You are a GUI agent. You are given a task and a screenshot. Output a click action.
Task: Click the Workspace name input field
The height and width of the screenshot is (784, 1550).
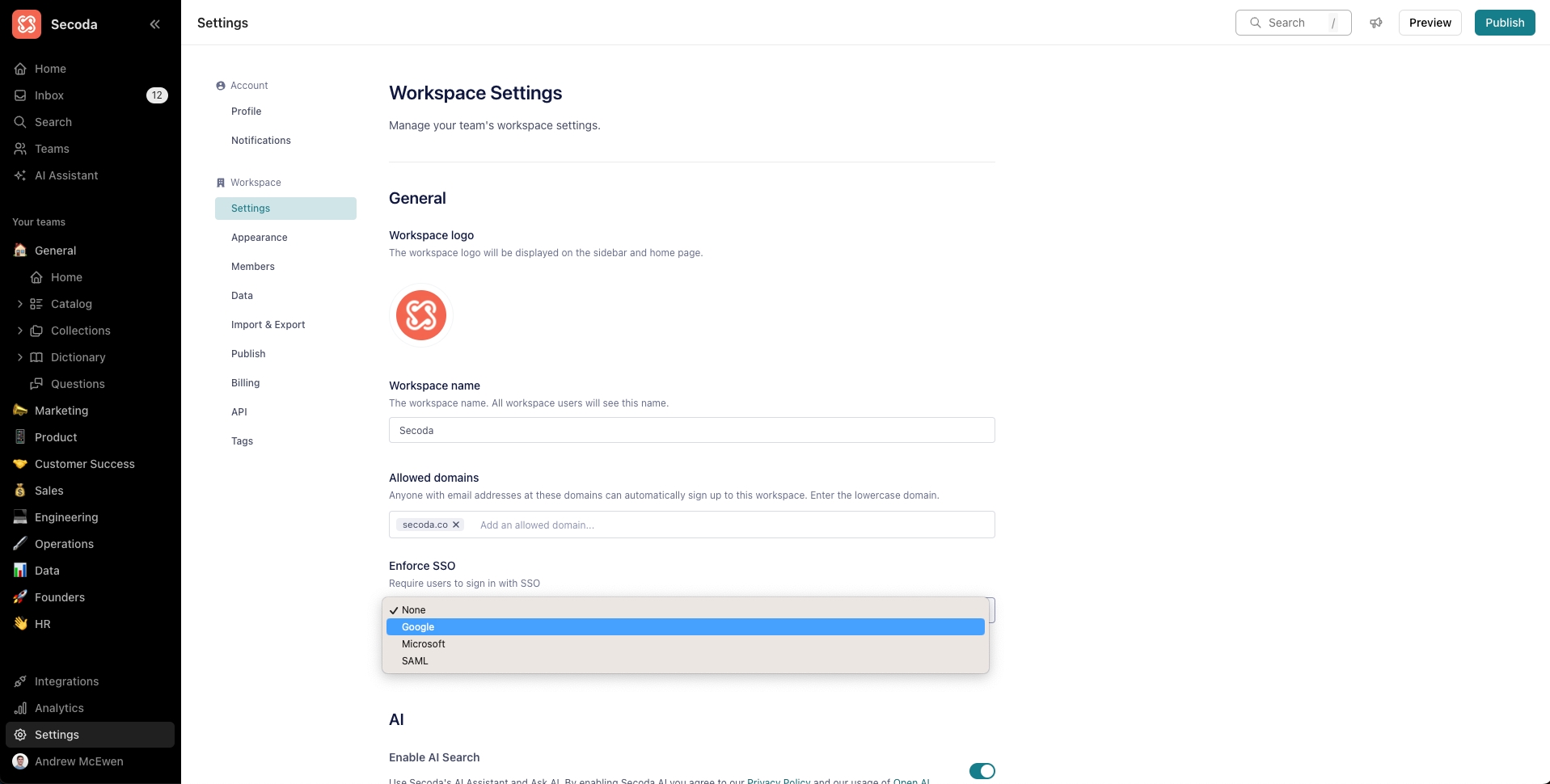pyautogui.click(x=691, y=430)
